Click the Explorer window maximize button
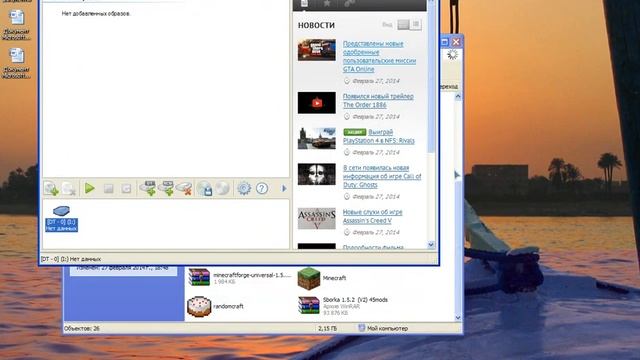This screenshot has width=640, height=360. (444, 42)
